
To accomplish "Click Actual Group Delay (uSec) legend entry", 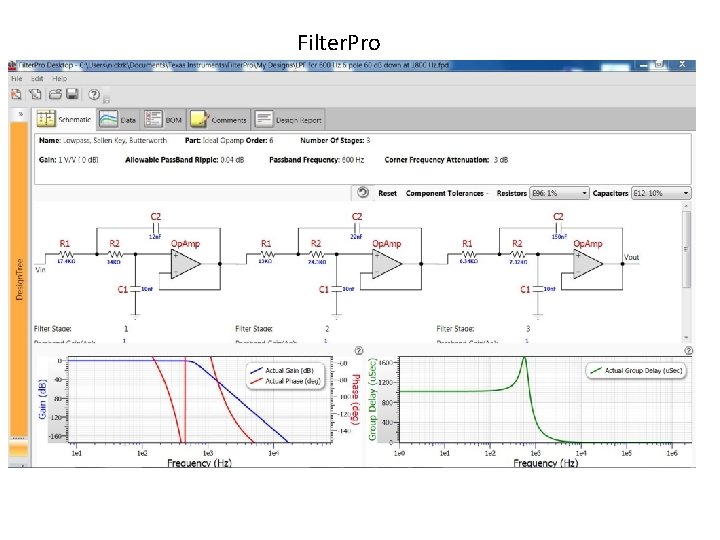I will tap(636, 370).
